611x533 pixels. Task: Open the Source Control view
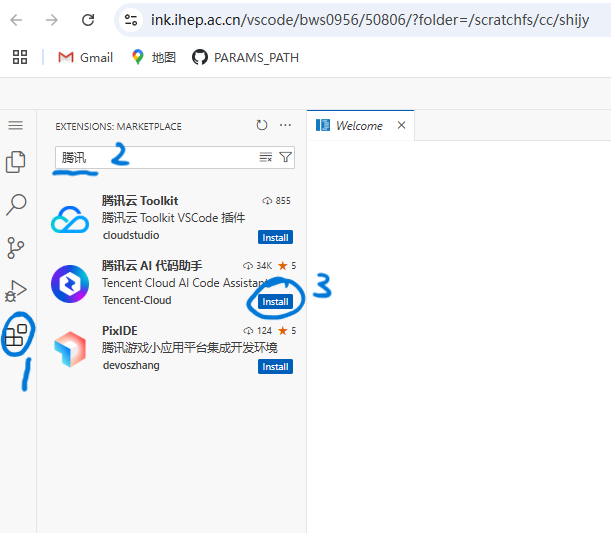pos(16,248)
